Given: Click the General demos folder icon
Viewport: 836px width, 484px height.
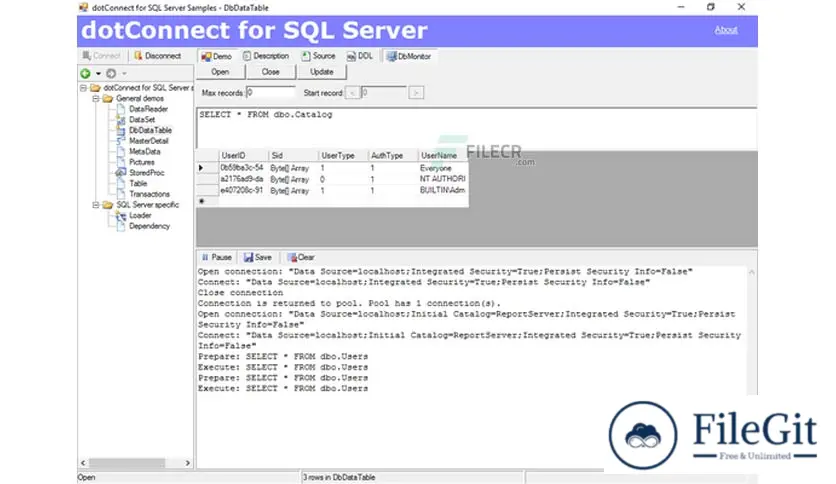Looking at the screenshot, I should coord(108,98).
